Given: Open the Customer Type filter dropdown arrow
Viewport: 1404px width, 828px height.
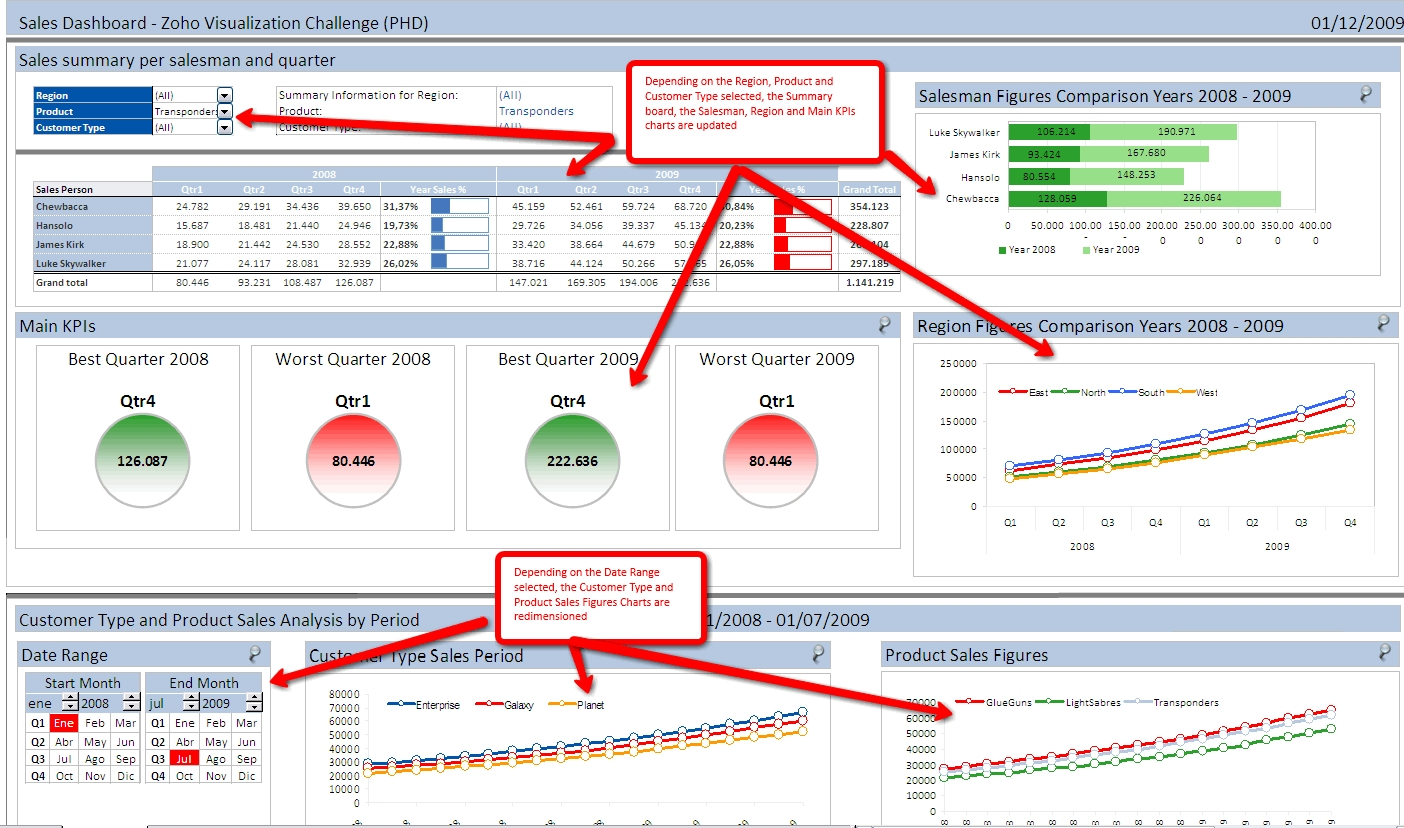Looking at the screenshot, I should [x=225, y=127].
